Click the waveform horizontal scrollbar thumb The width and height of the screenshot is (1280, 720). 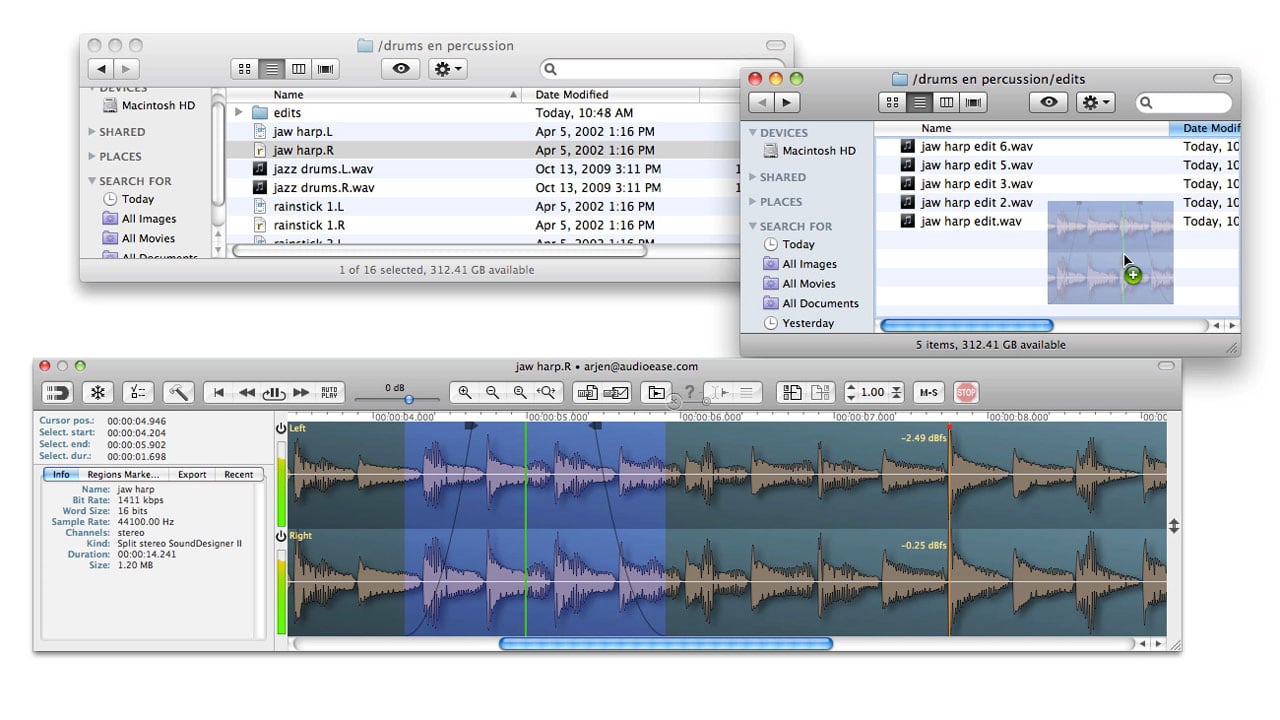pyautogui.click(x=665, y=644)
